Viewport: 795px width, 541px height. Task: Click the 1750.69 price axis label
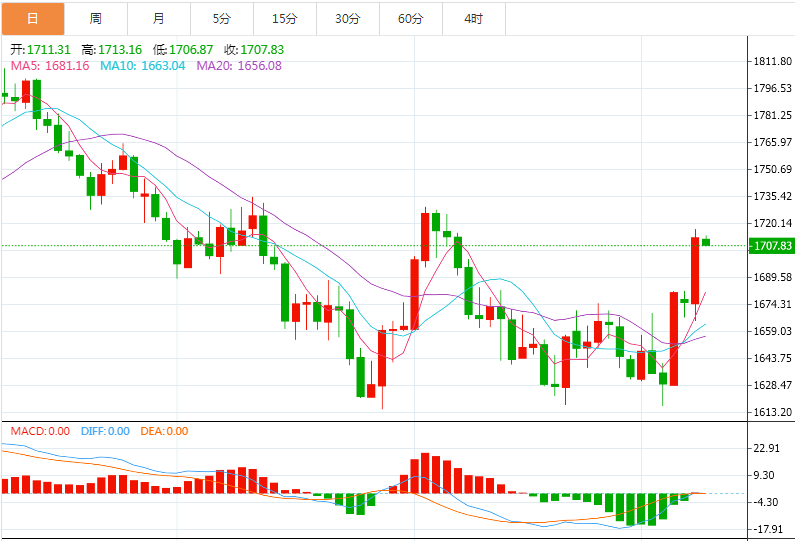point(773,169)
